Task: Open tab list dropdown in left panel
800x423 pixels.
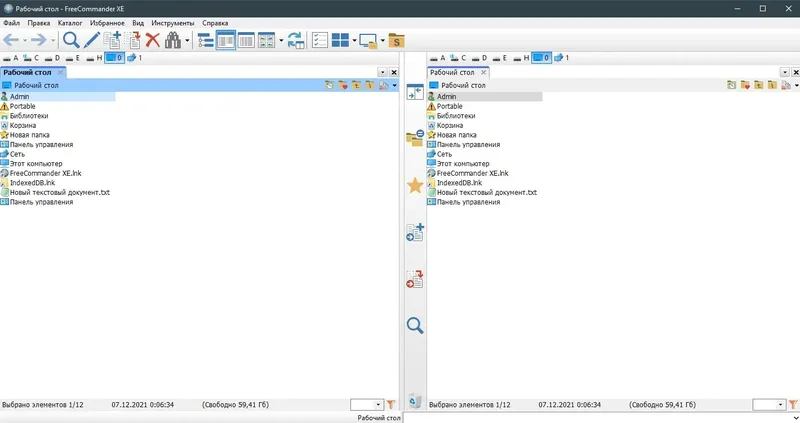Action: pyautogui.click(x=383, y=72)
